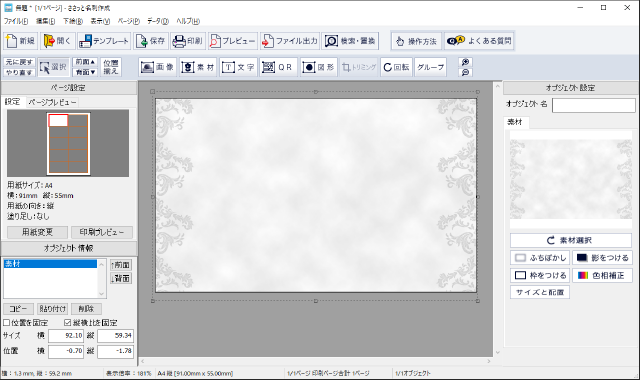The height and width of the screenshot is (381, 640).
Task: Open the ページ menu
Action: [129, 21]
